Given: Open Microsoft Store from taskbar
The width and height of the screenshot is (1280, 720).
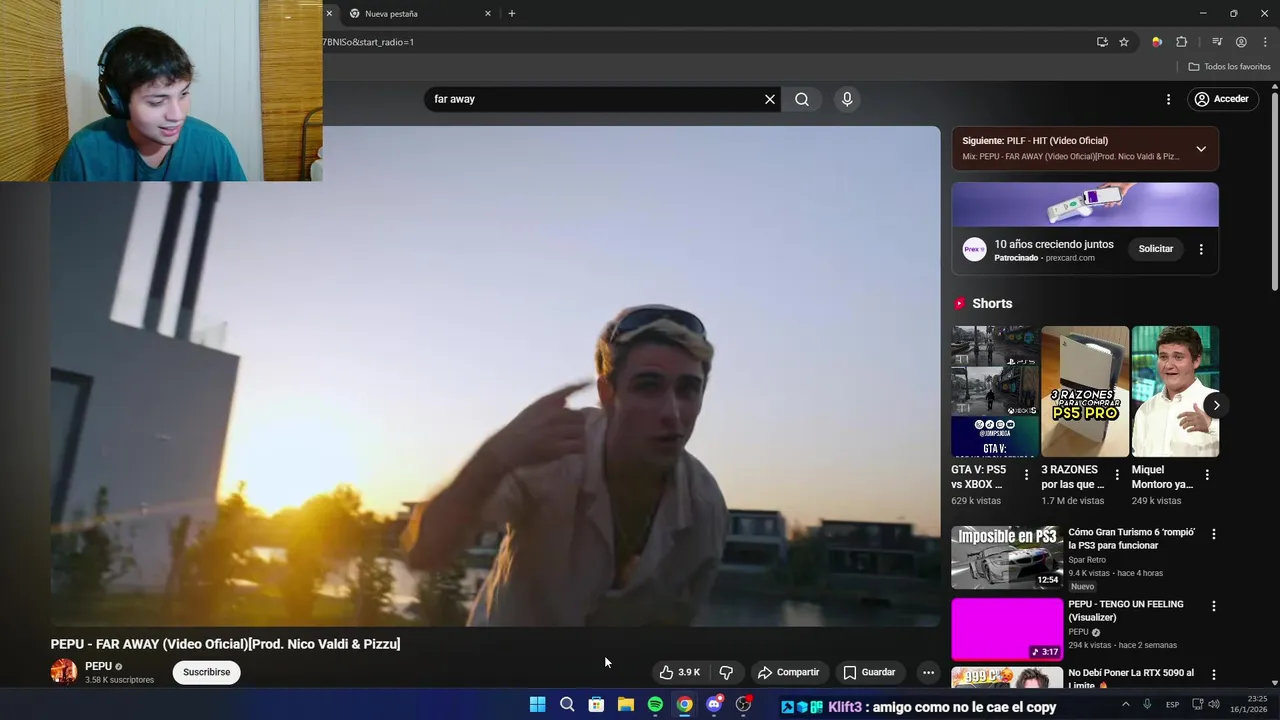Looking at the screenshot, I should tap(596, 705).
